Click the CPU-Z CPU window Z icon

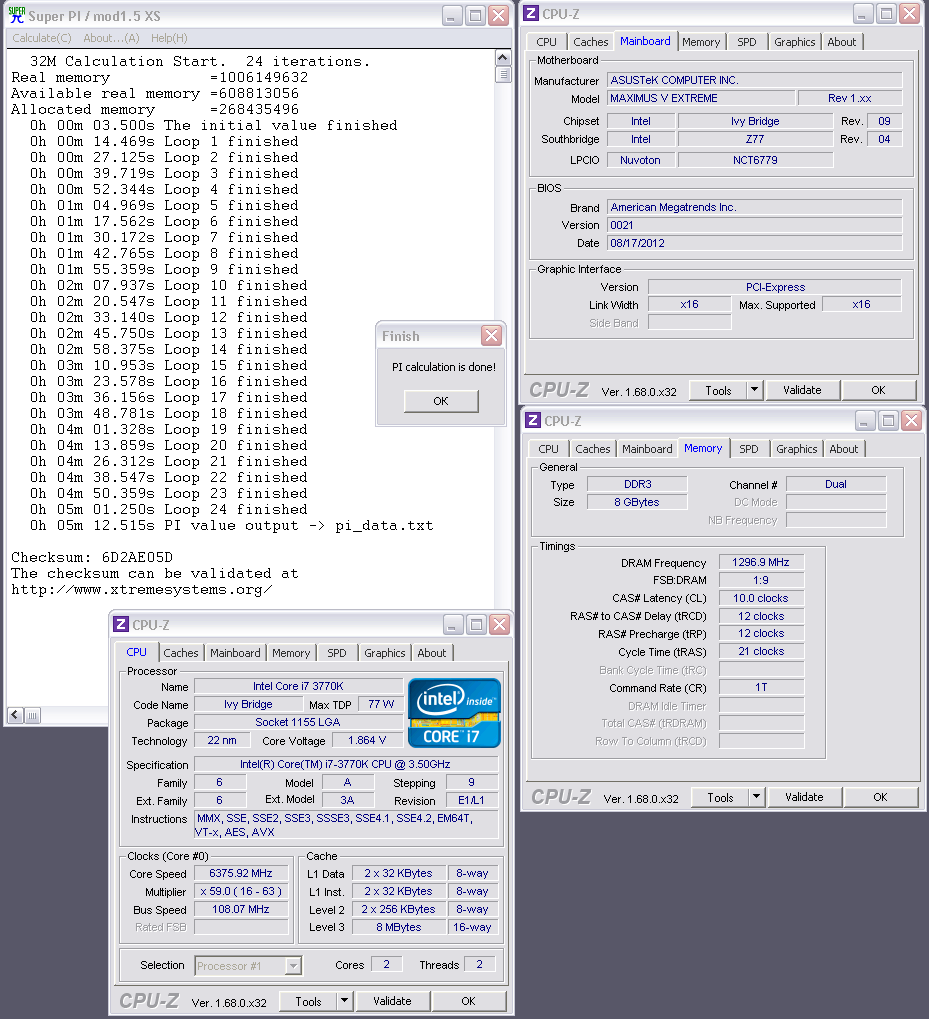(121, 625)
